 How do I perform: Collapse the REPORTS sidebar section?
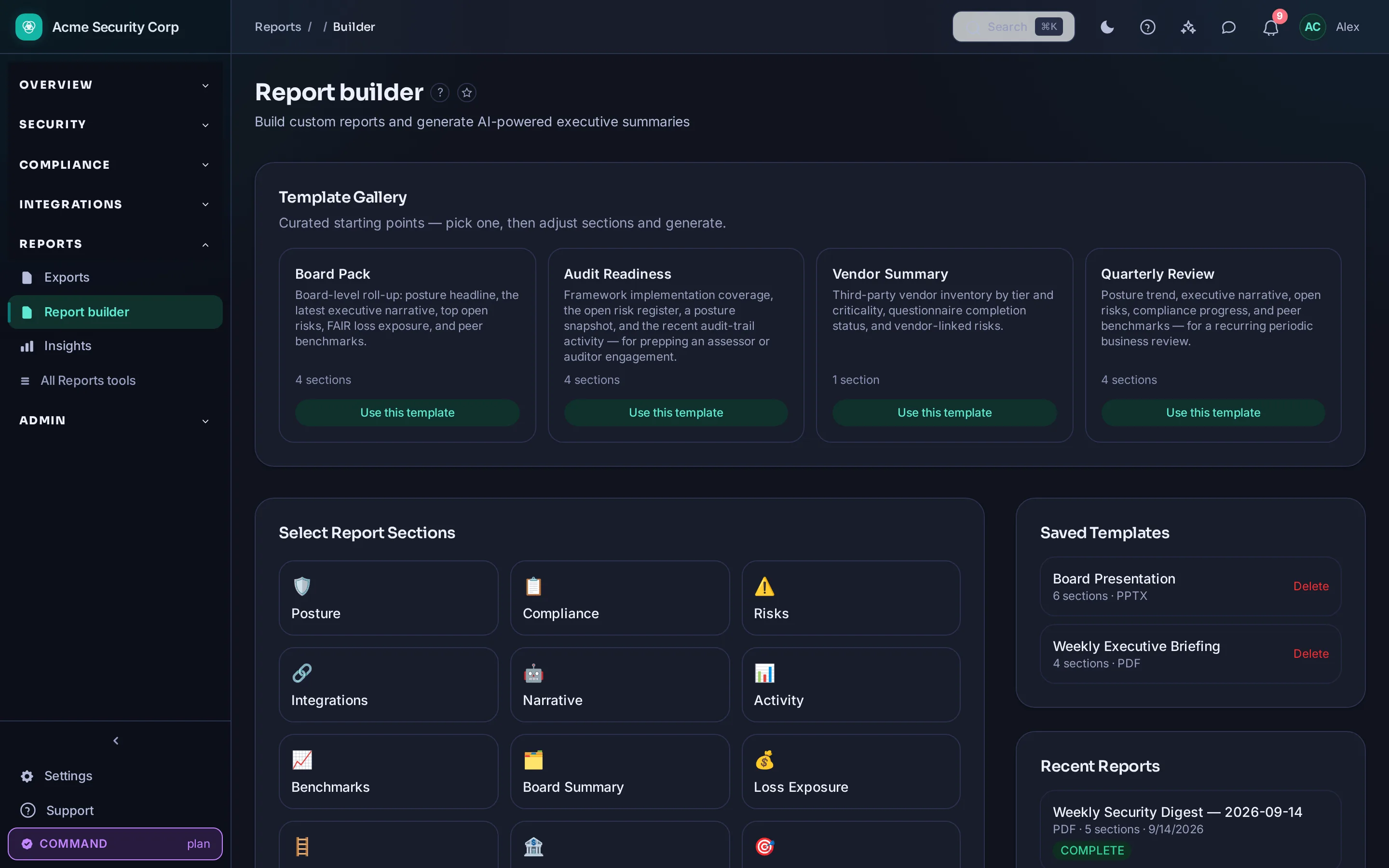115,244
